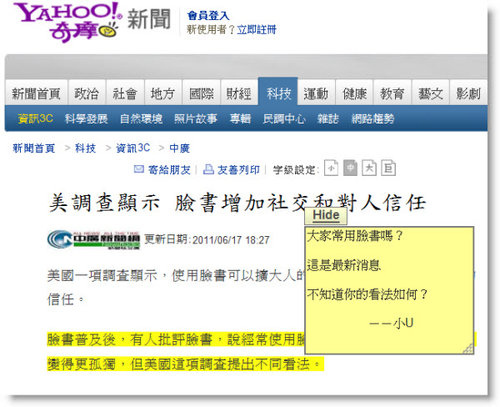Viewport: 500px width, 407px height.
Task: Go to 照片故事 subsection
Action: (x=196, y=118)
